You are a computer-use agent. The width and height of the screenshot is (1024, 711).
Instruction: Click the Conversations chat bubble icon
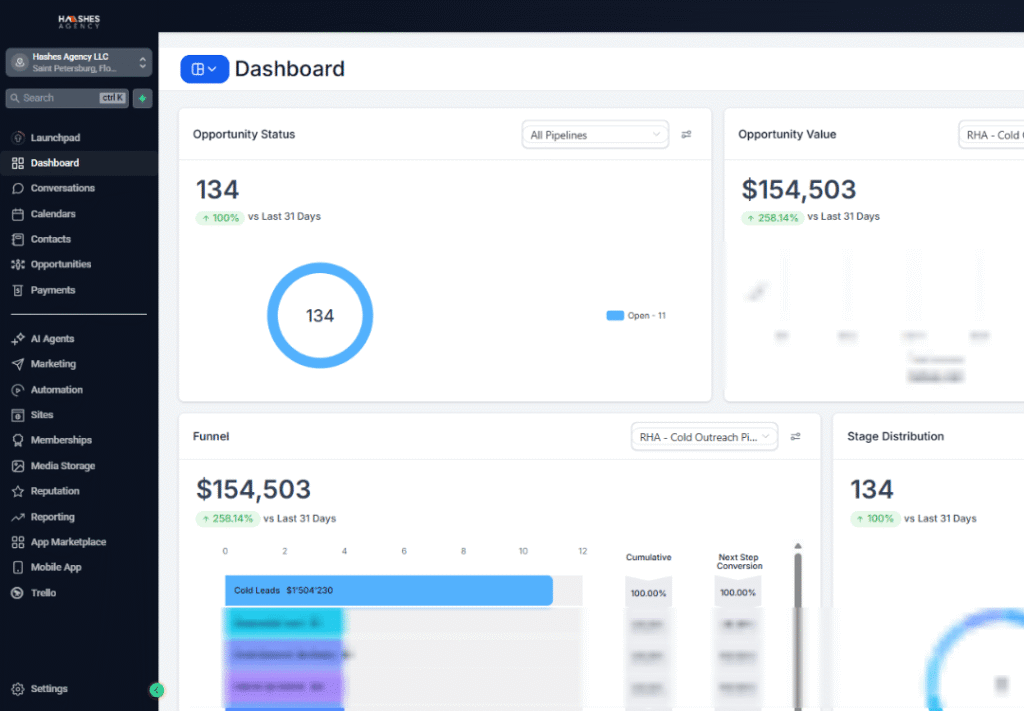coord(18,188)
